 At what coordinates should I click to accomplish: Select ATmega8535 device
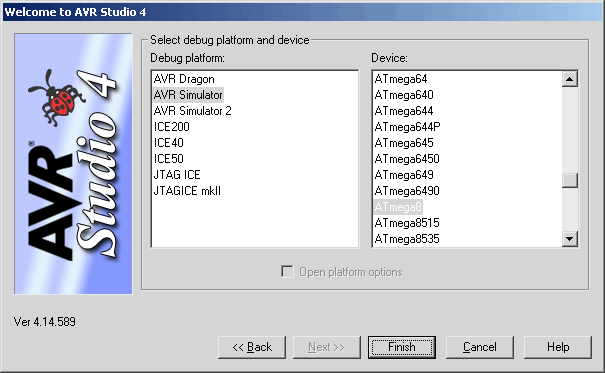coord(407,239)
